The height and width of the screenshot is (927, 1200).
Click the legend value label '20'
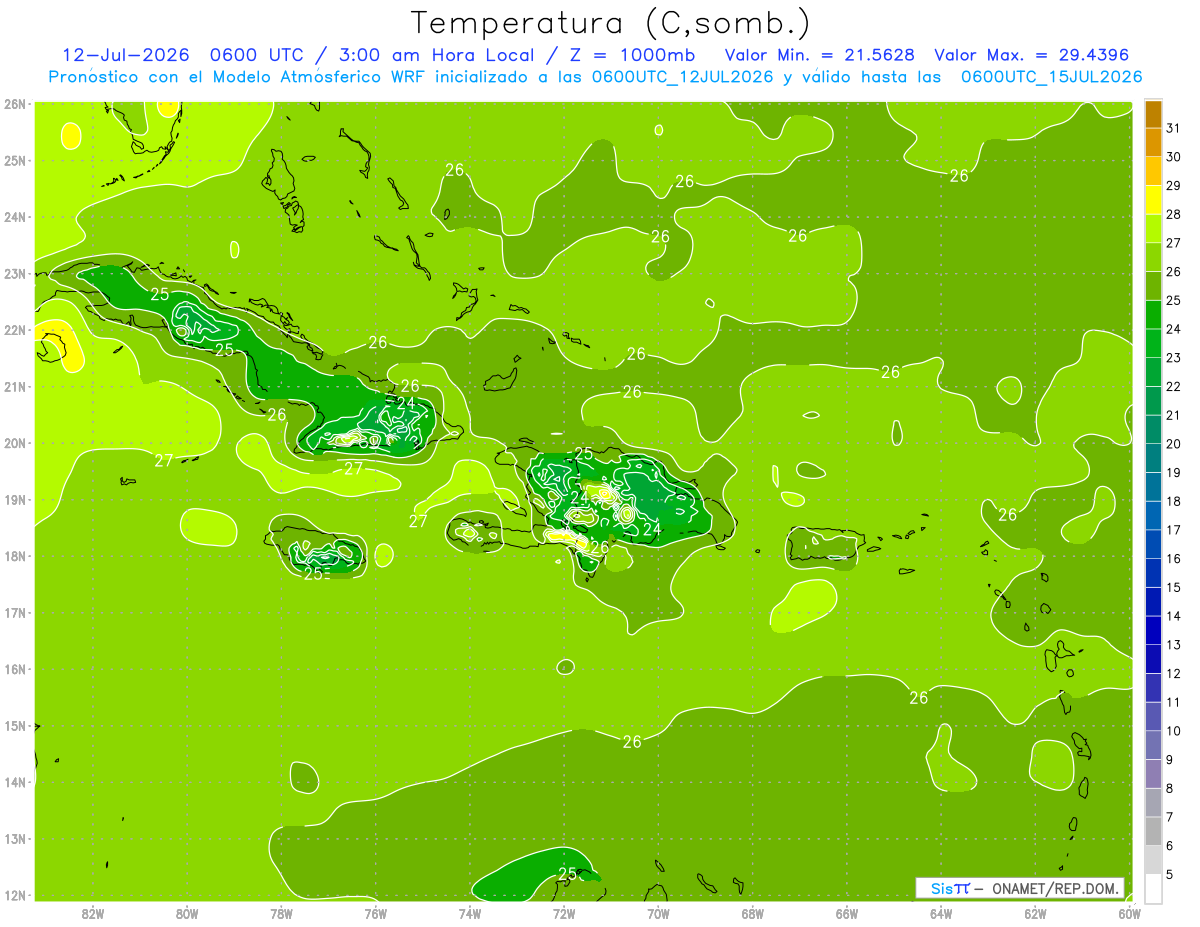coord(1174,444)
